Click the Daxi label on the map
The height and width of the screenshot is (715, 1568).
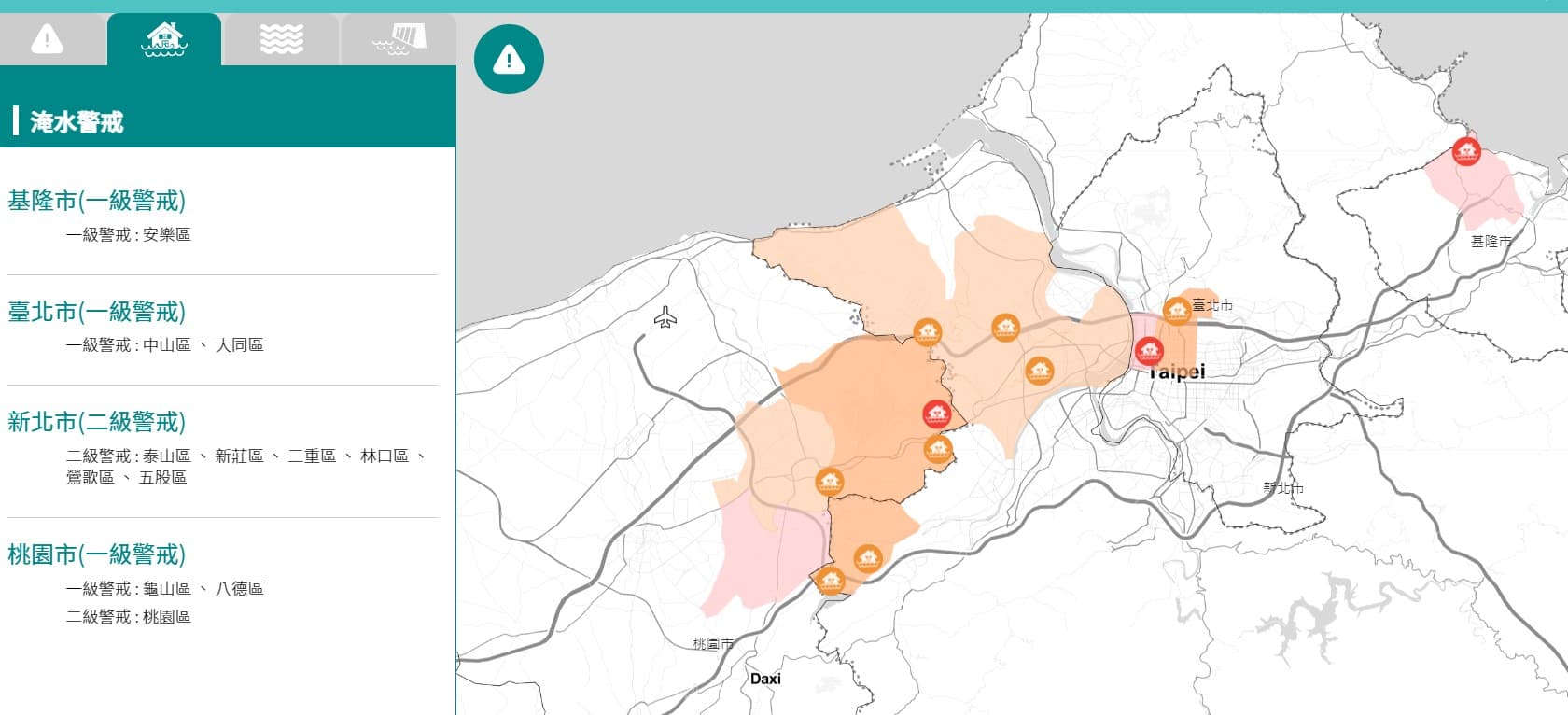(x=765, y=679)
